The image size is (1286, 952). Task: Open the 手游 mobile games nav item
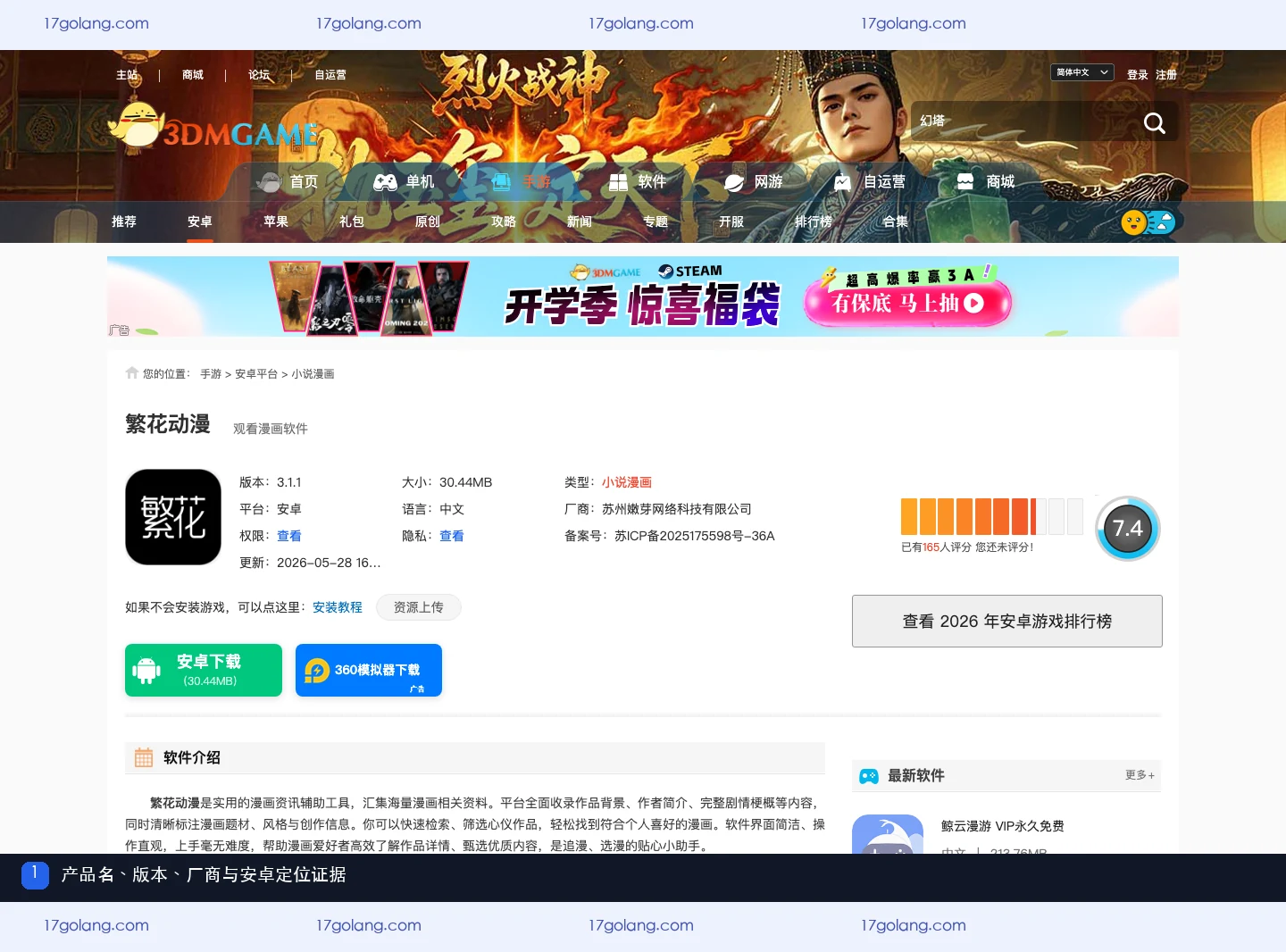click(x=522, y=181)
